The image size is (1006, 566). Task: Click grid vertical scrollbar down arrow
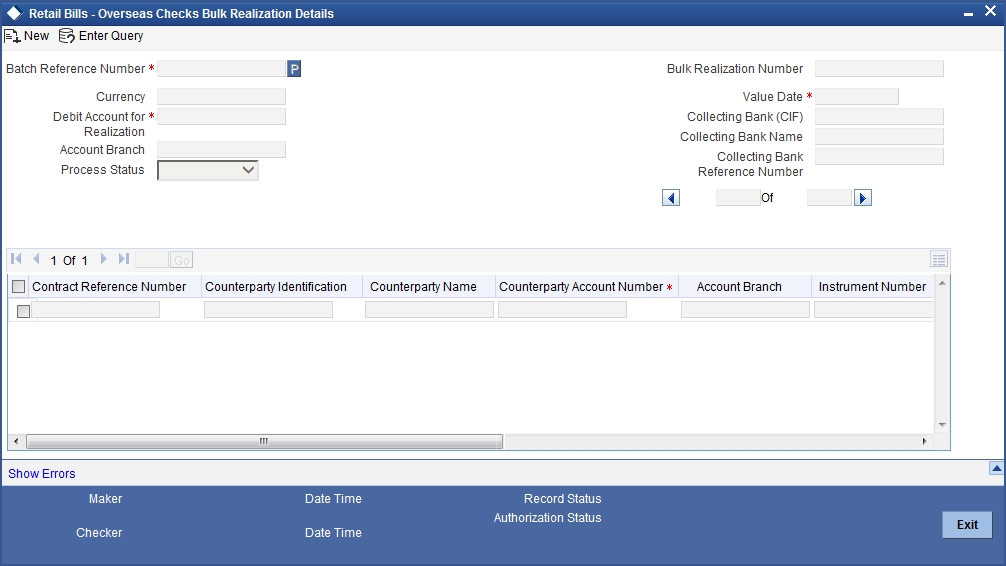[x=942, y=425]
